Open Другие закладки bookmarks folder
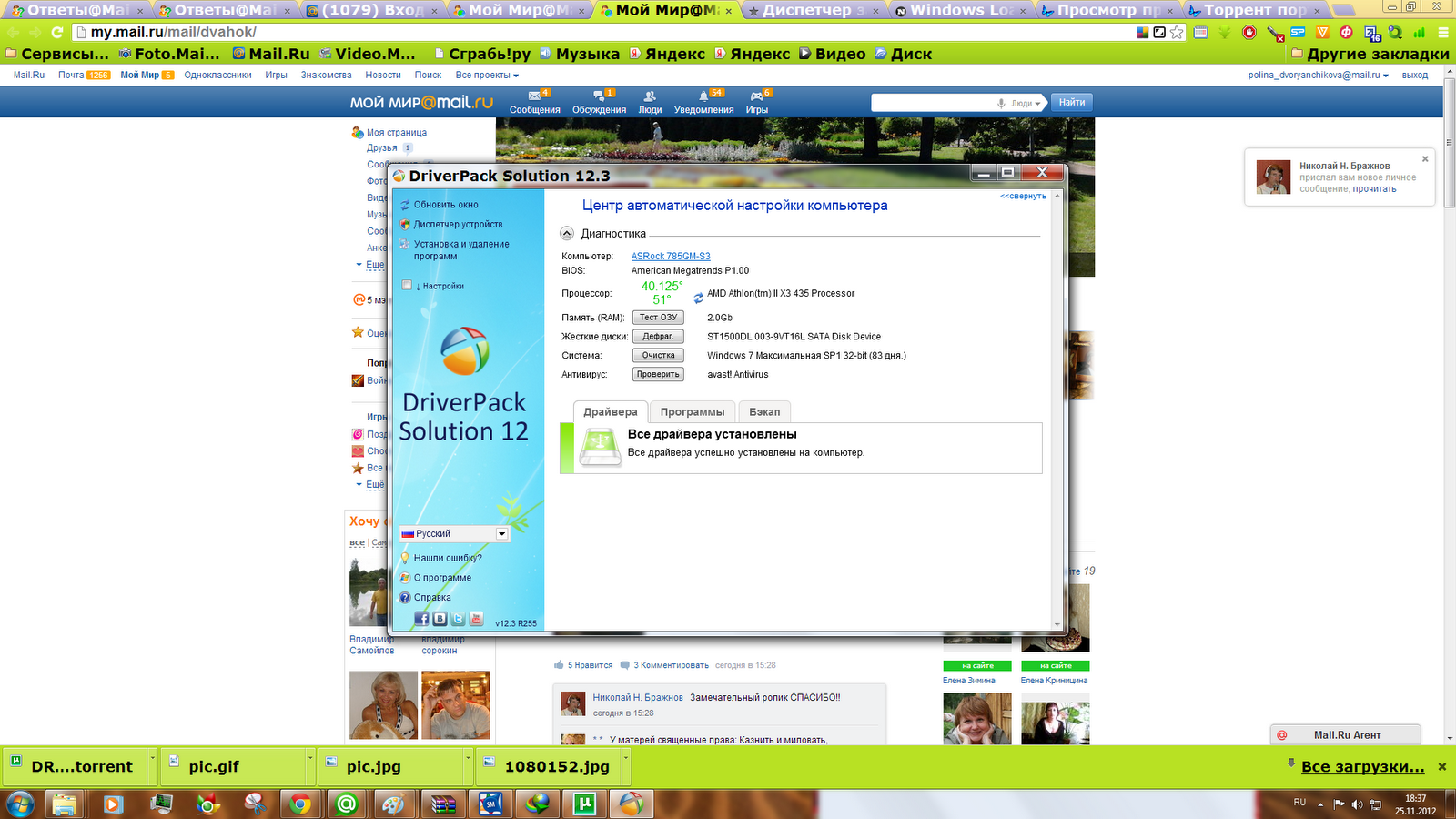 point(1370,54)
